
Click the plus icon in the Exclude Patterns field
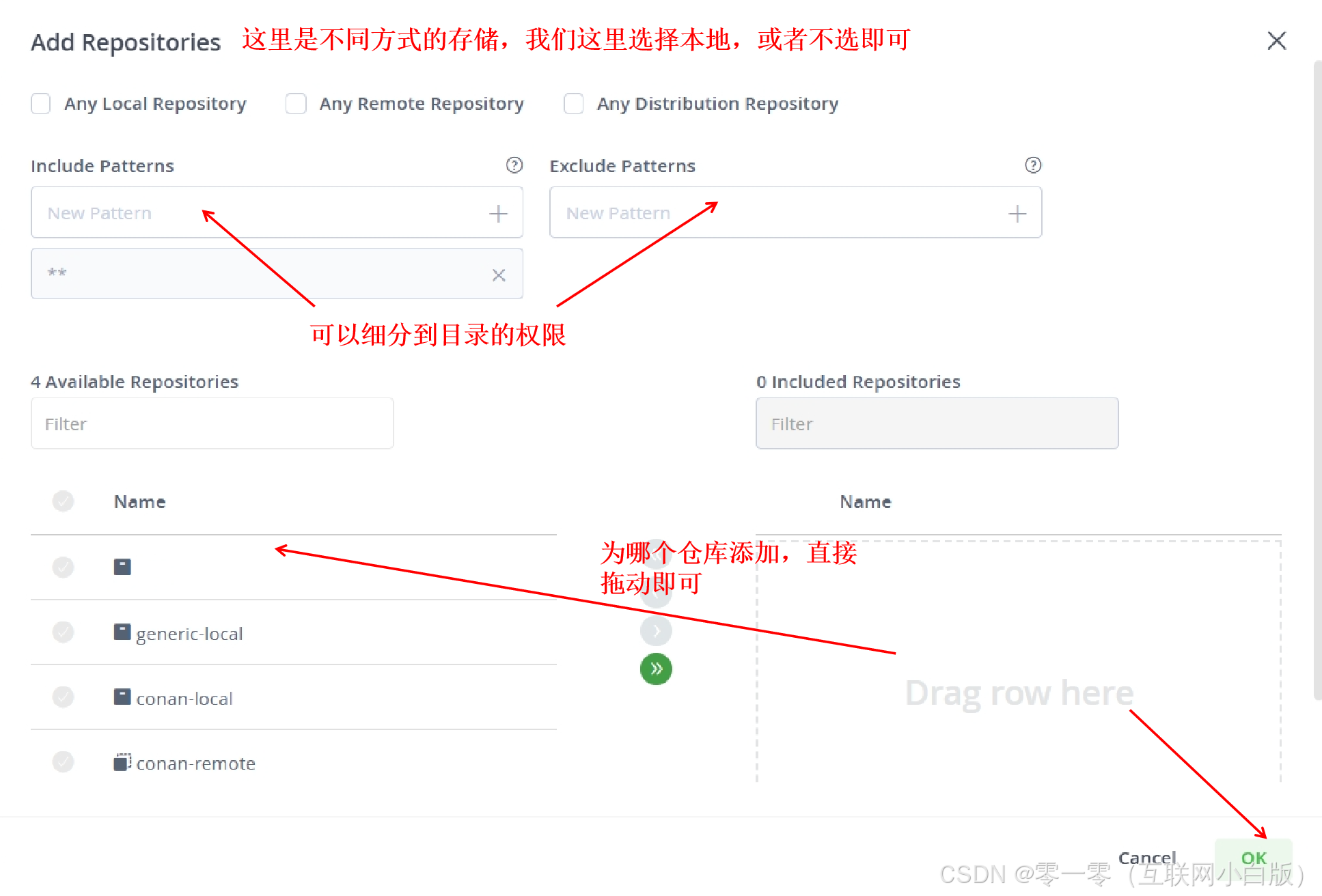click(1017, 214)
